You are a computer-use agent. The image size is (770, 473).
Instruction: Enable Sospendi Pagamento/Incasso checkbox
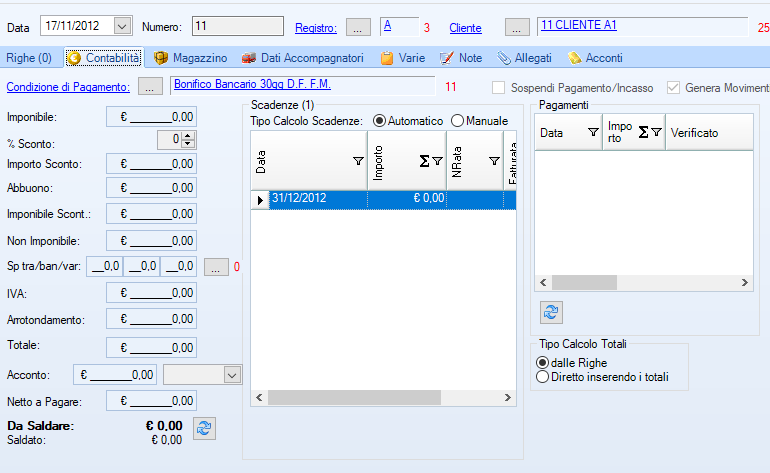click(501, 88)
